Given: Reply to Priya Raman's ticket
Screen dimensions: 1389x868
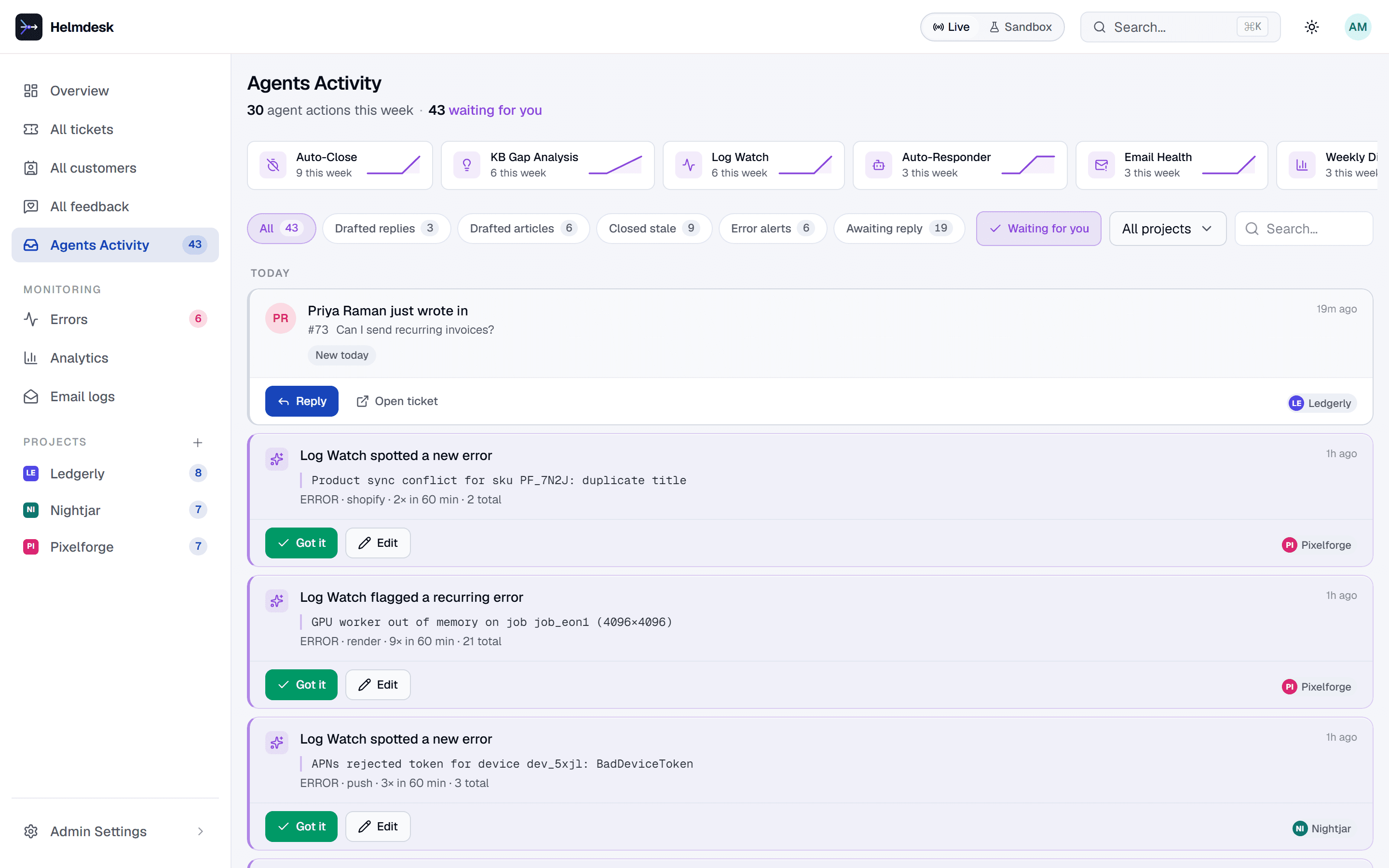Looking at the screenshot, I should (x=301, y=401).
